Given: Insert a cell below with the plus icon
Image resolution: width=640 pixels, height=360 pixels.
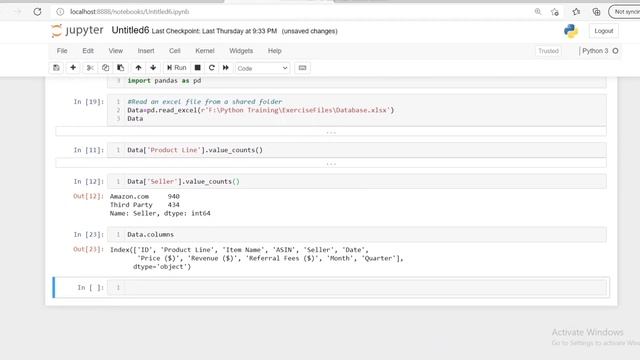Looking at the screenshot, I should [x=73, y=68].
